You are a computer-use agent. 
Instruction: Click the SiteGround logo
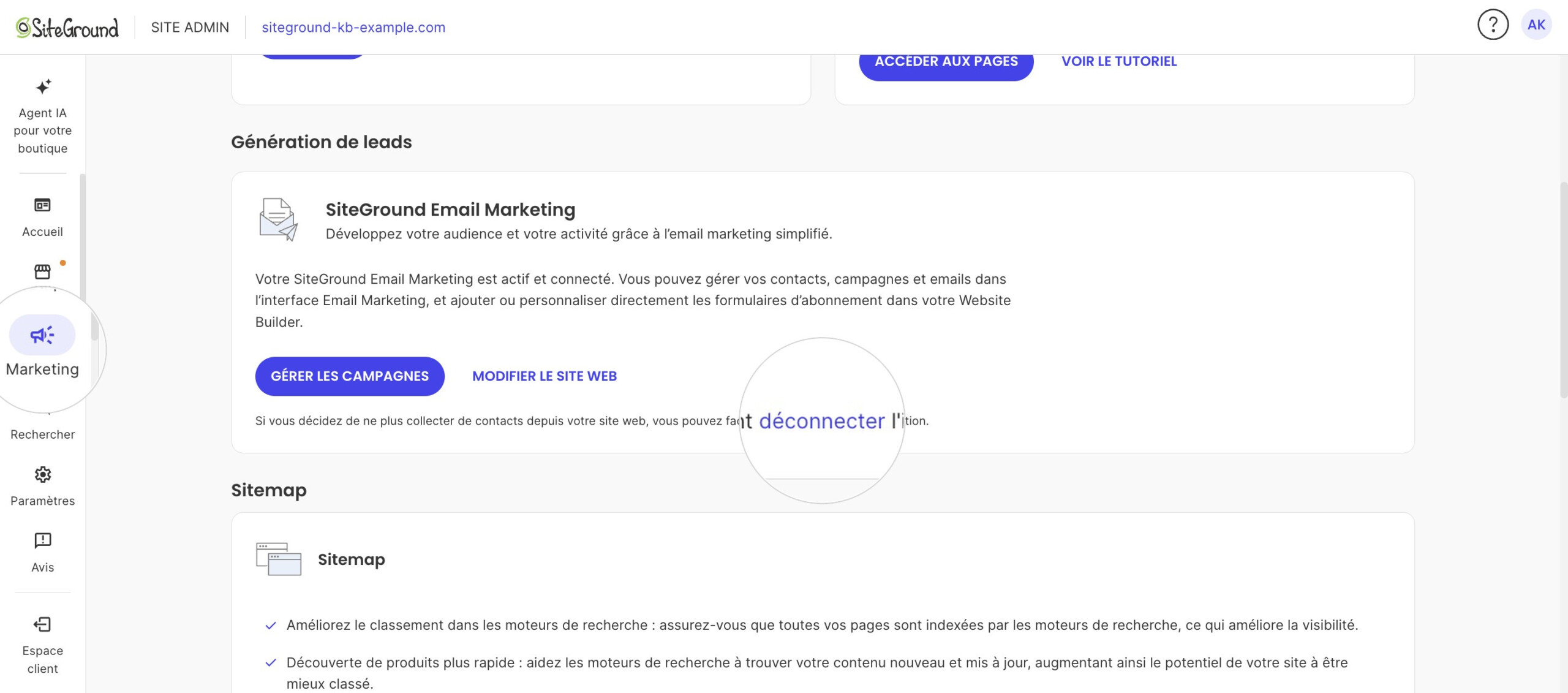click(x=67, y=27)
